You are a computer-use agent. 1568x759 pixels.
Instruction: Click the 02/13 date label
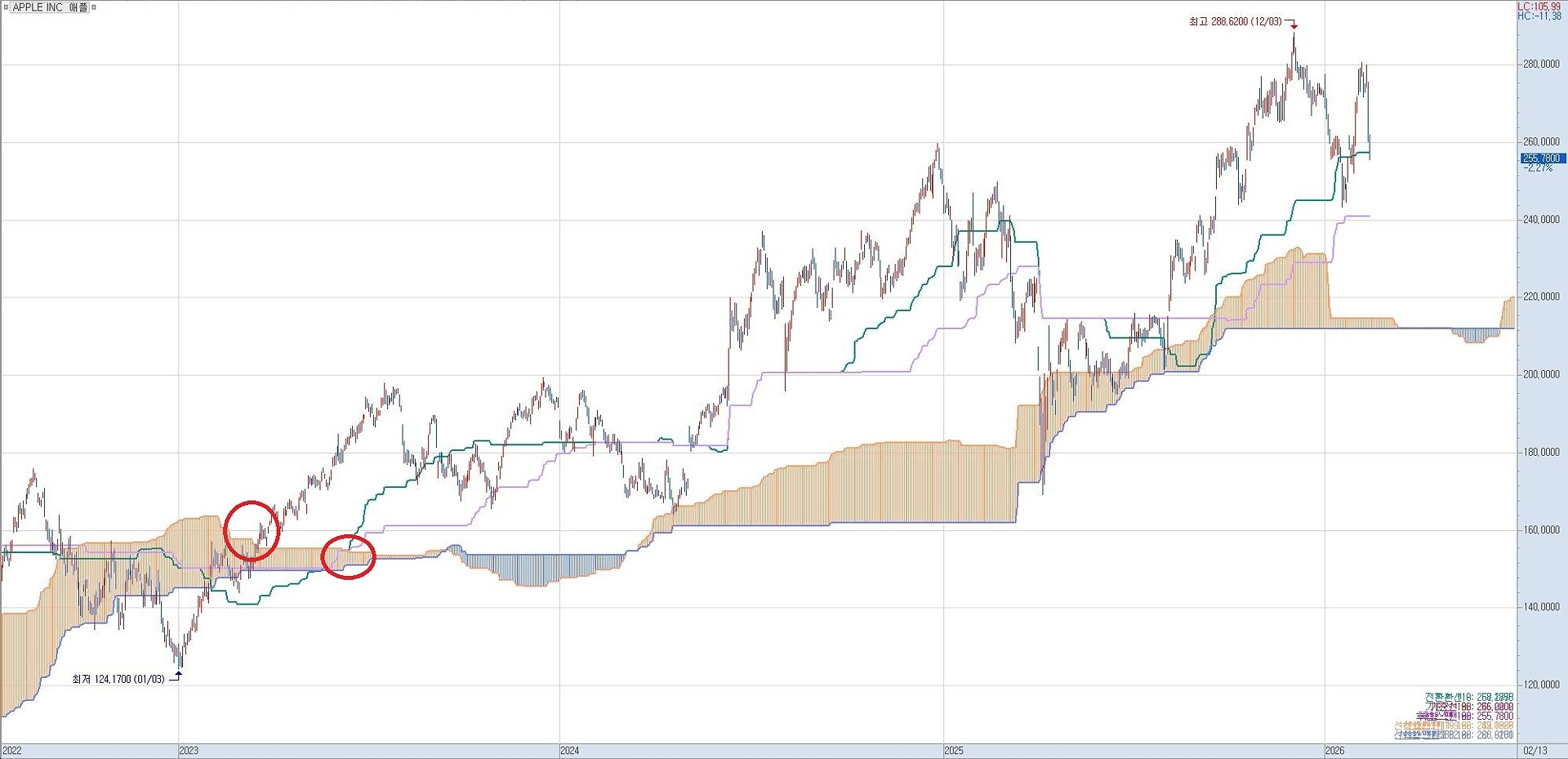(1535, 751)
